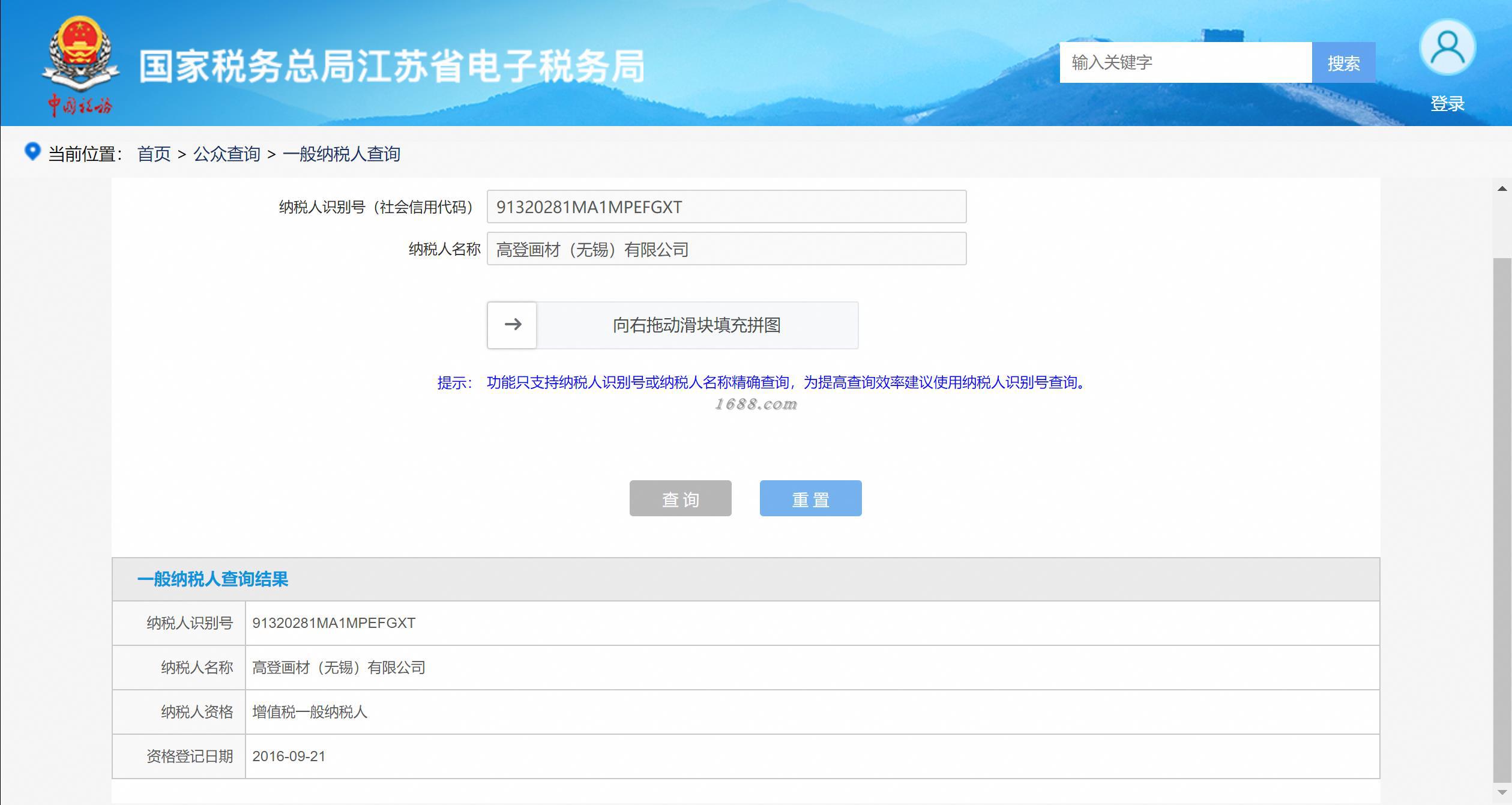Click the 一般纳税人查询结果 section header

point(212,579)
